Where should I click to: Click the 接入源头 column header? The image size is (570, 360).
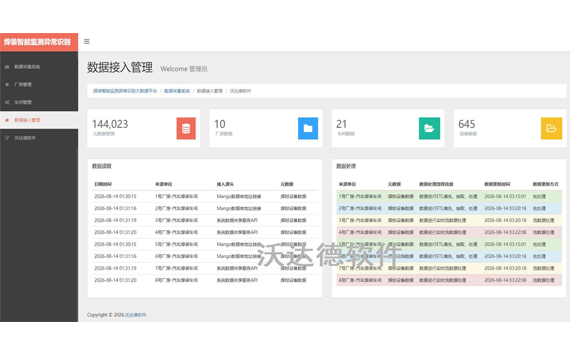[x=225, y=184]
